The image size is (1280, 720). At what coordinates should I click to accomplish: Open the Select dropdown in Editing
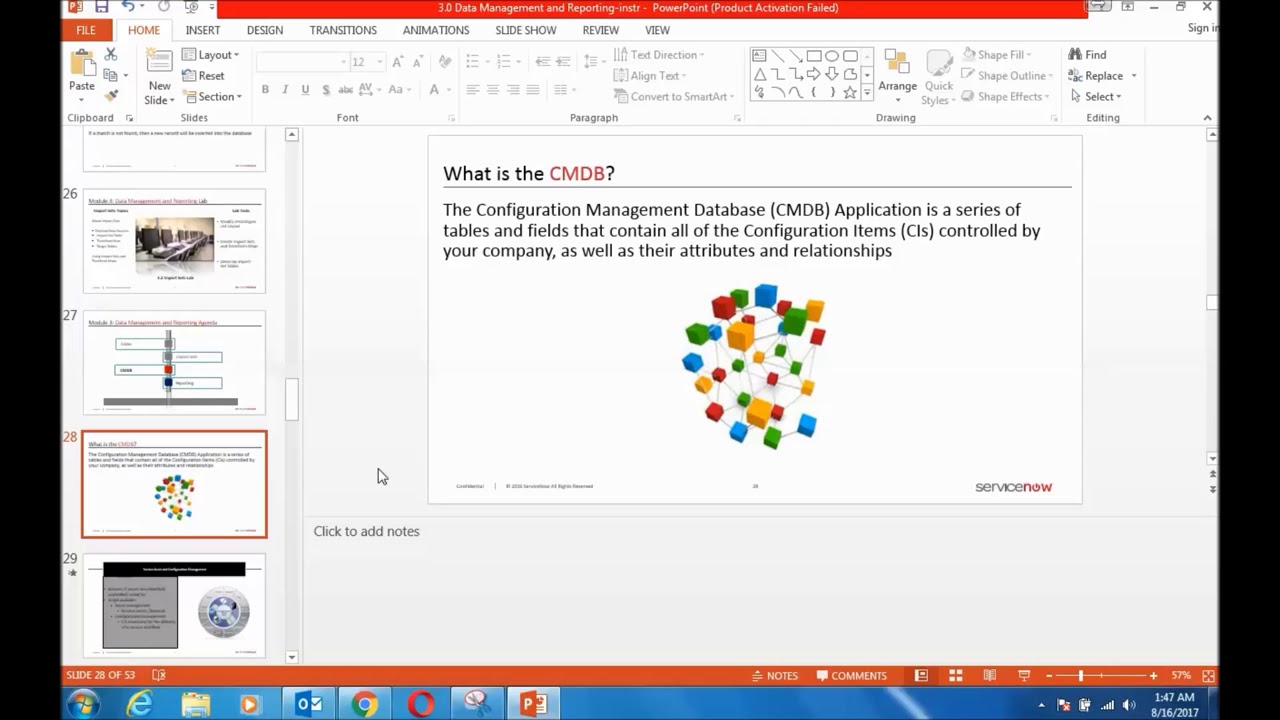click(1095, 97)
